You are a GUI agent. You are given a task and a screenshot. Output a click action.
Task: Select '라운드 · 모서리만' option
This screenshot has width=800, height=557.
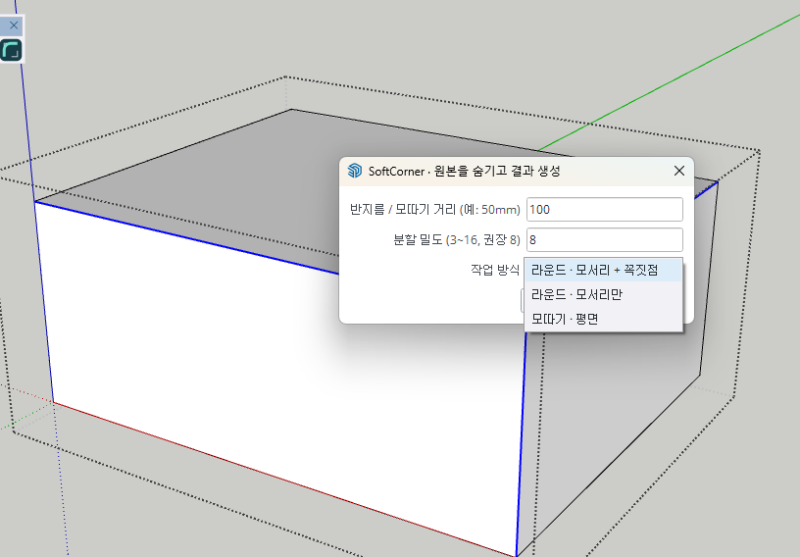(604, 294)
